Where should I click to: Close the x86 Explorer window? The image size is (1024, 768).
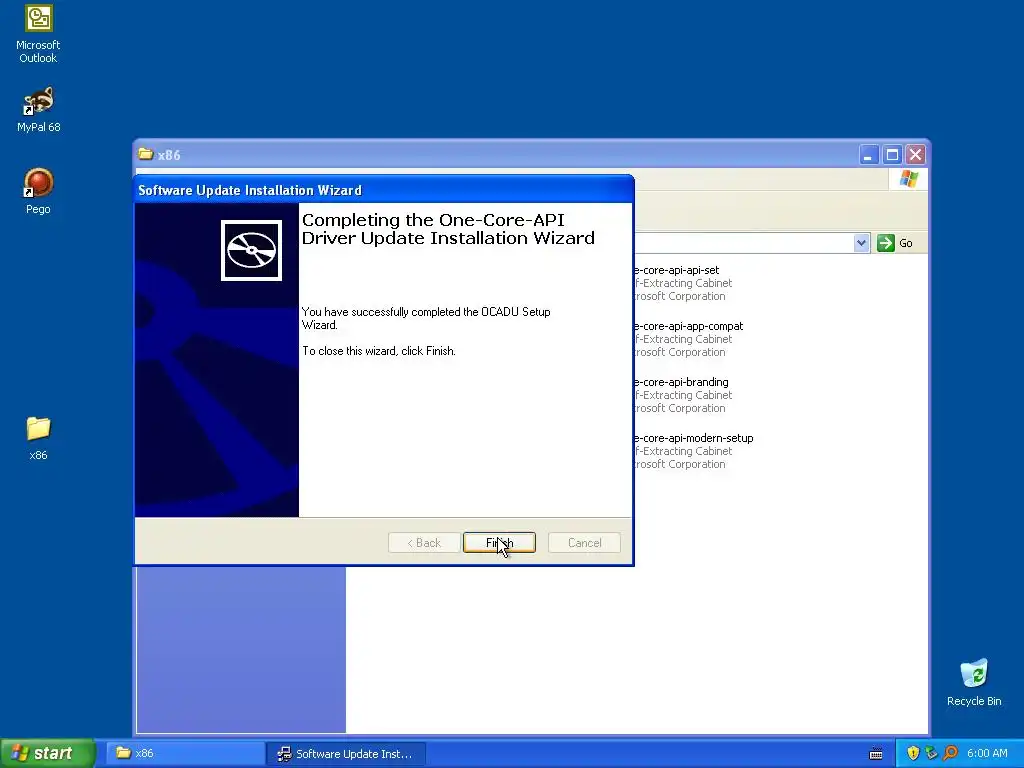tap(916, 155)
